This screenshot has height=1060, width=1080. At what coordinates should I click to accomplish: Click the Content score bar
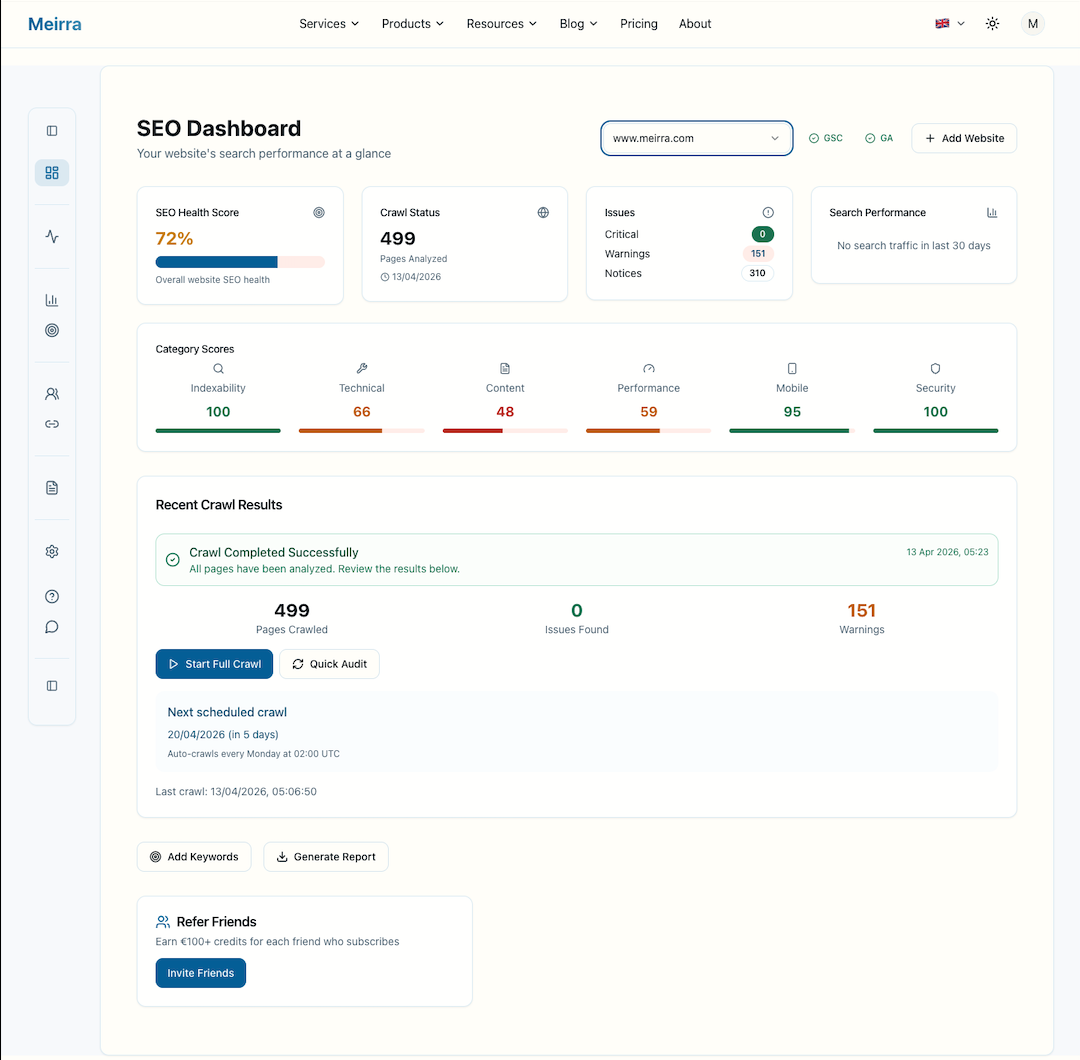pyautogui.click(x=505, y=430)
